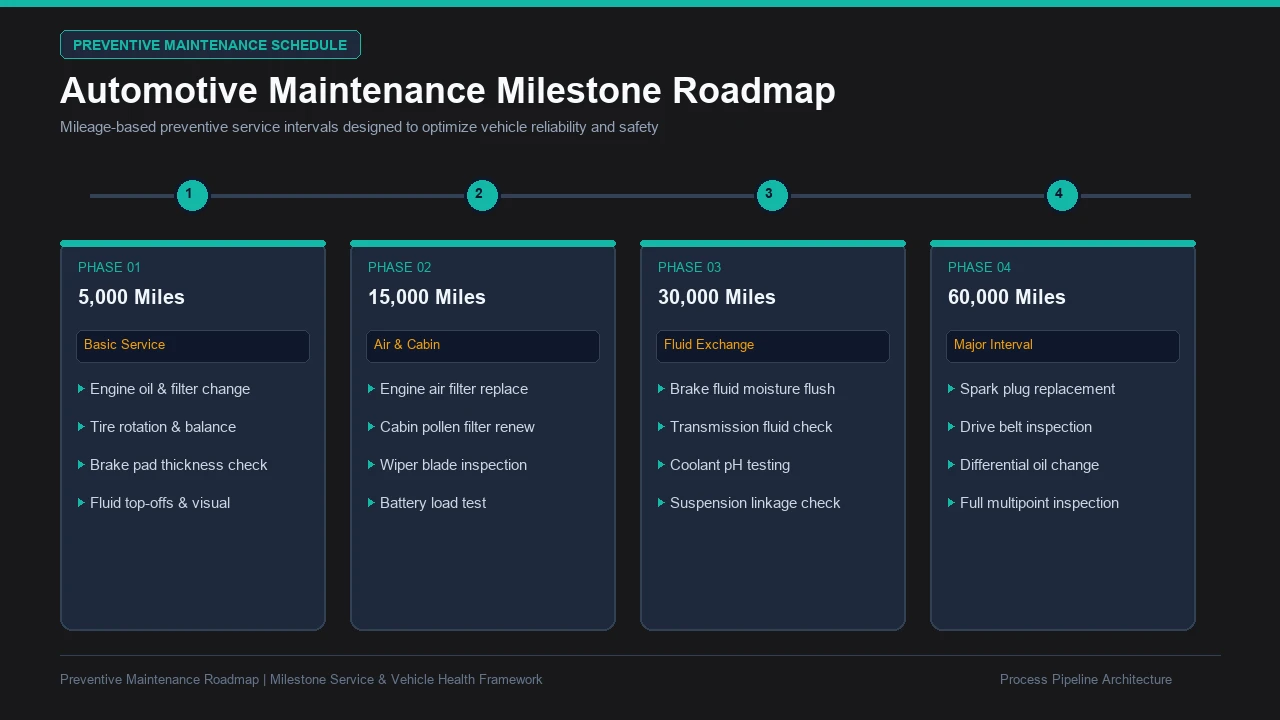Select timeline milestone circle number 3

772,195
